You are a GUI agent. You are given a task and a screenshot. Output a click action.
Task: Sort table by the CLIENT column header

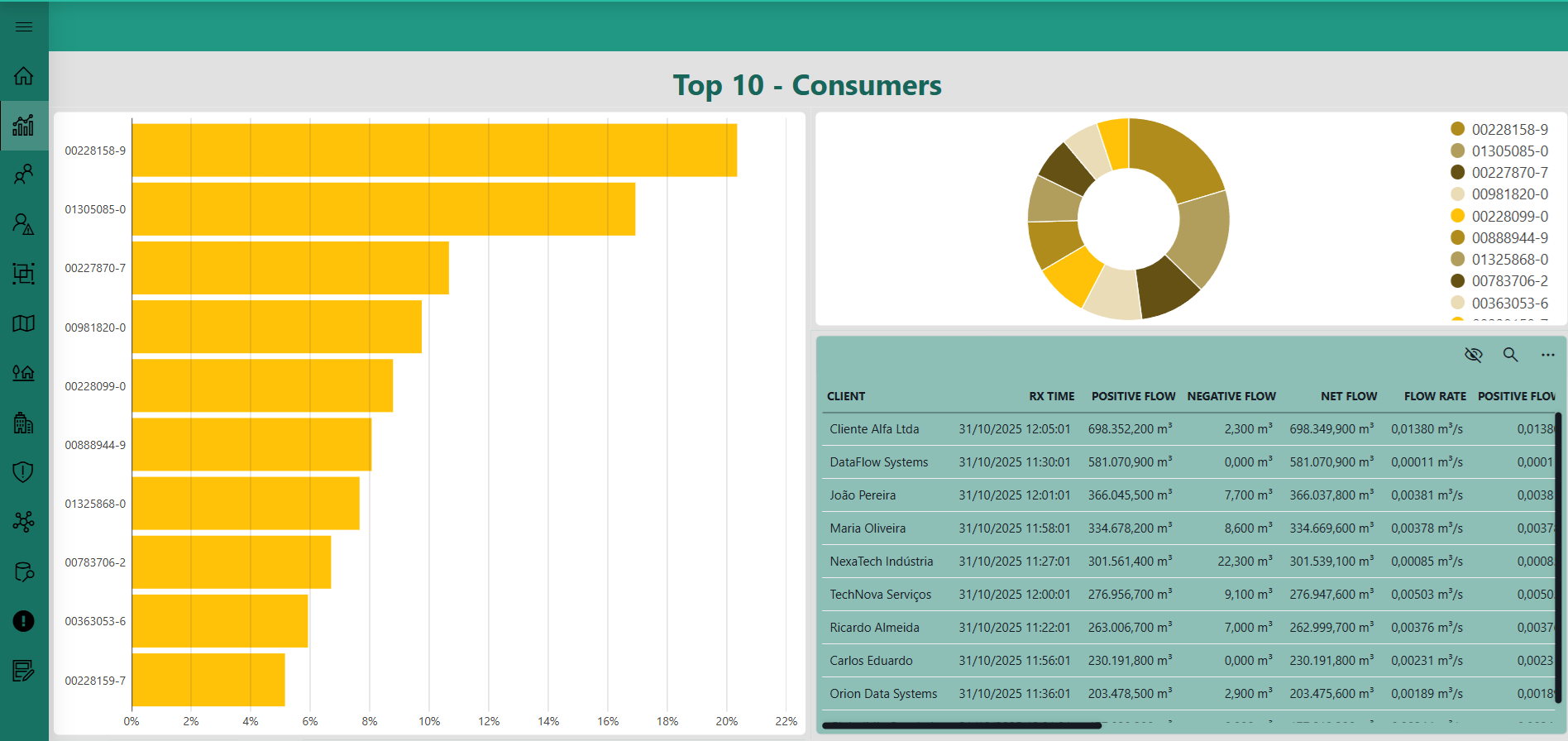pyautogui.click(x=846, y=396)
